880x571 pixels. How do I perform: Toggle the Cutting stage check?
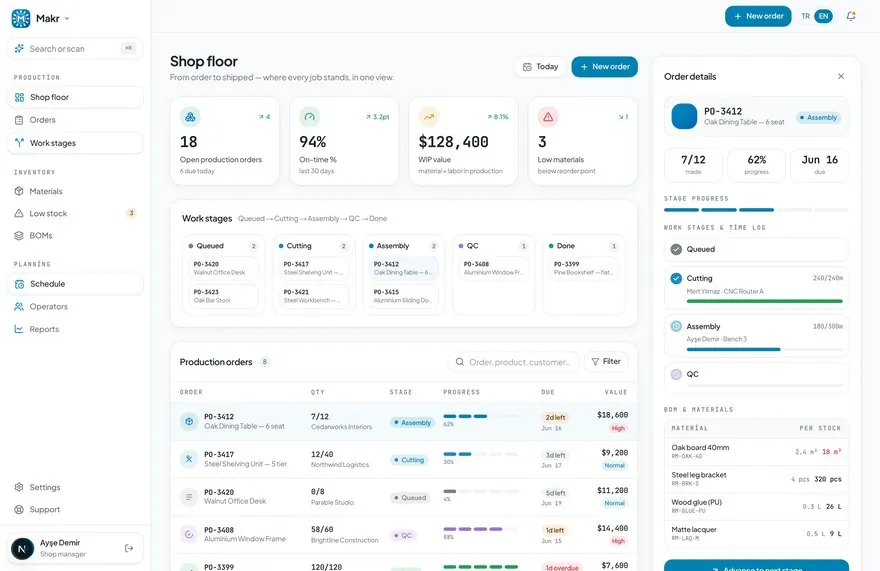click(676, 278)
